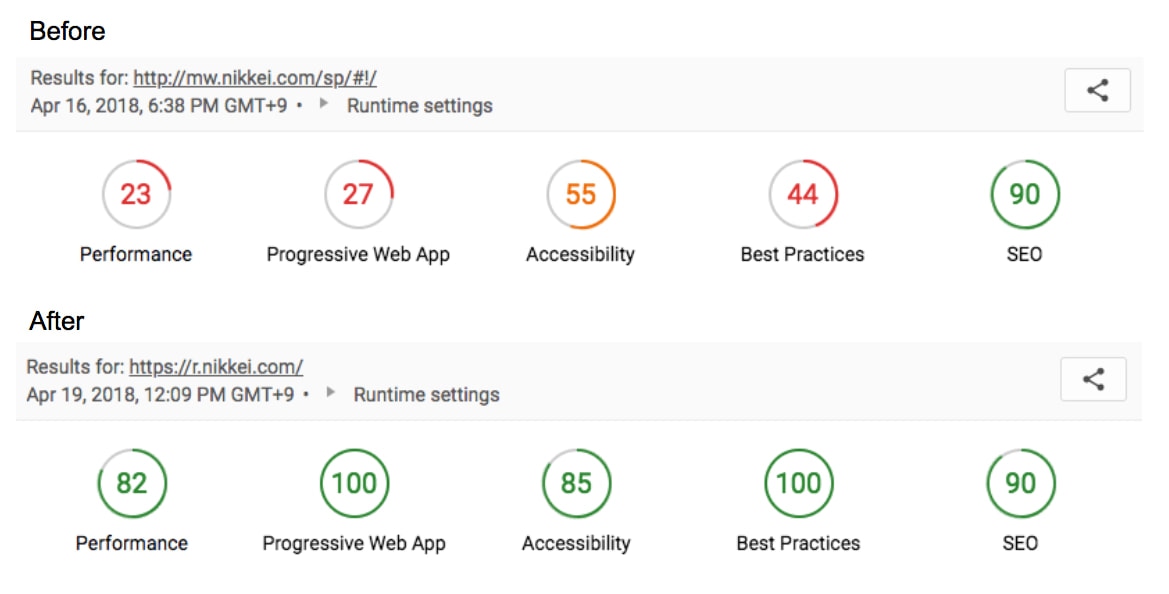1169x594 pixels.
Task: Click Accessibility score 55 gauge
Action: coord(580,194)
